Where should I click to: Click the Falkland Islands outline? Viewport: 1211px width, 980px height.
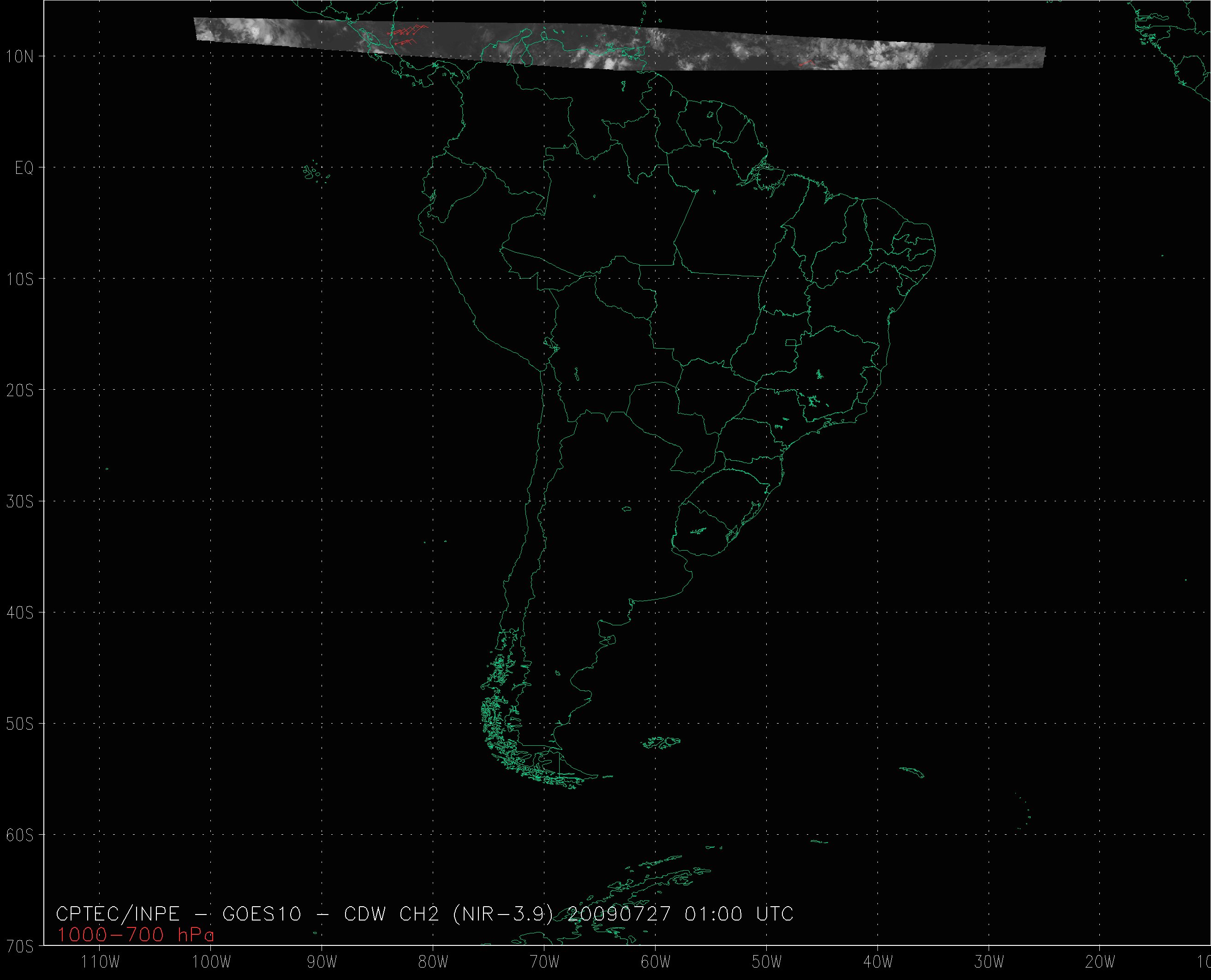tap(662, 742)
